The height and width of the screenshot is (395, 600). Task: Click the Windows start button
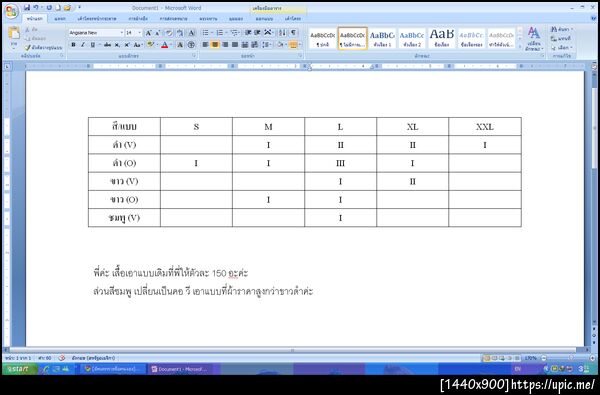click(x=20, y=369)
